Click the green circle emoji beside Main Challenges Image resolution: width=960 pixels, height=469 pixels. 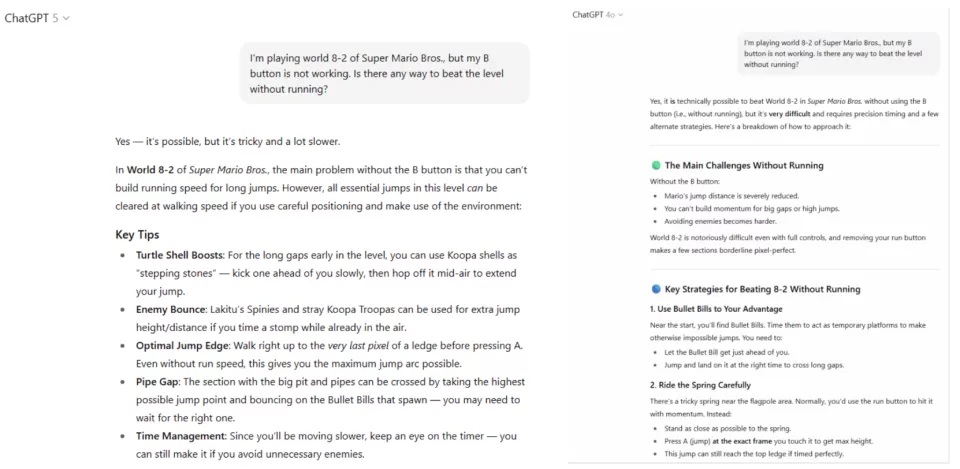pyautogui.click(x=656, y=165)
